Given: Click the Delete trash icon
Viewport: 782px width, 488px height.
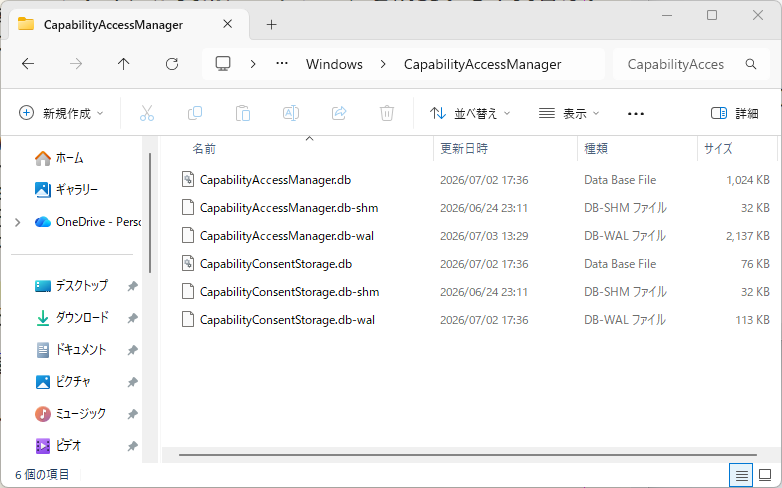Looking at the screenshot, I should 387,113.
